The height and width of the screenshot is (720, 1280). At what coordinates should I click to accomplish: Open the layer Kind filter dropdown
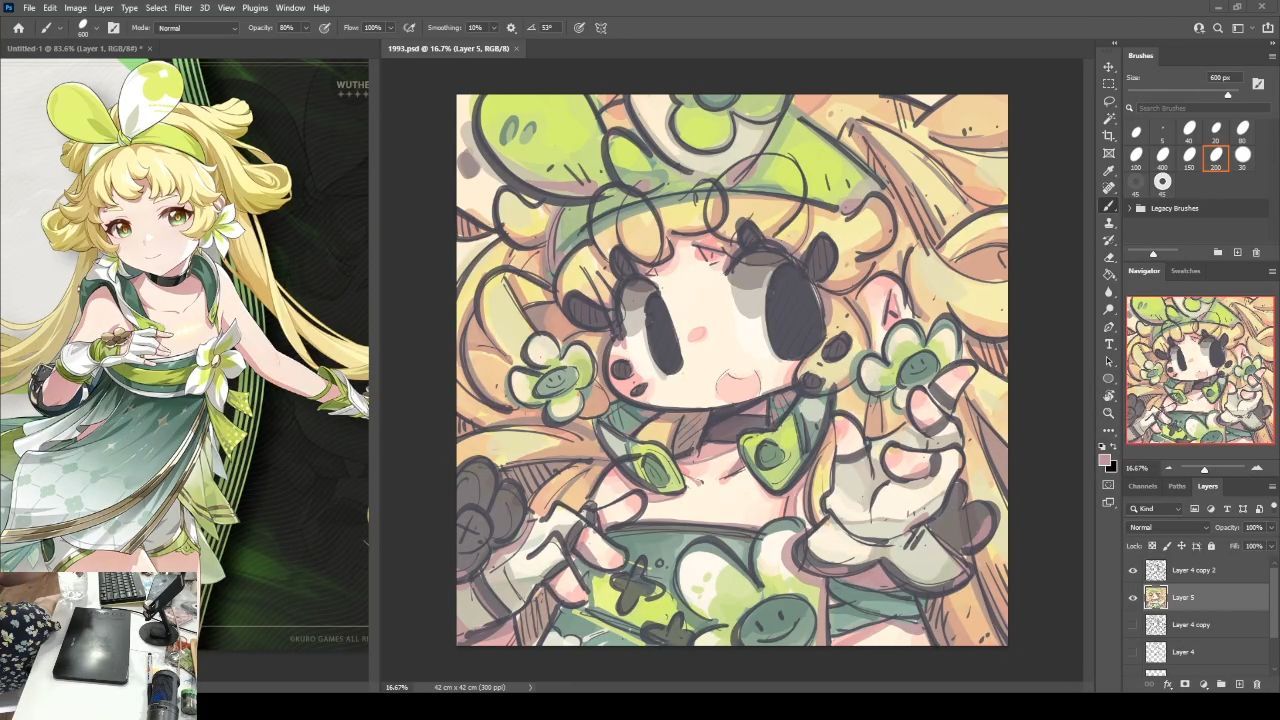tap(1156, 509)
